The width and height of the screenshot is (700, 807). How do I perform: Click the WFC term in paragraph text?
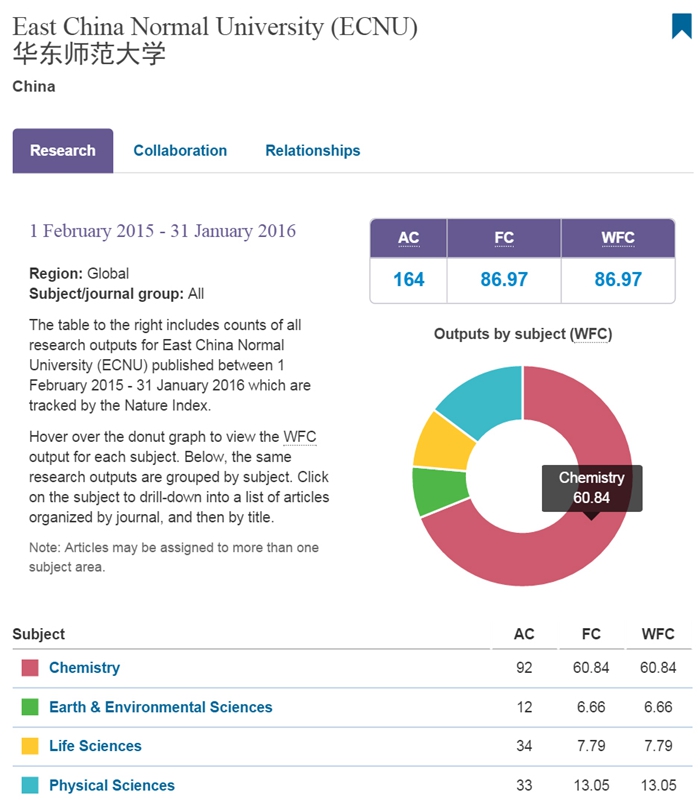coord(299,437)
